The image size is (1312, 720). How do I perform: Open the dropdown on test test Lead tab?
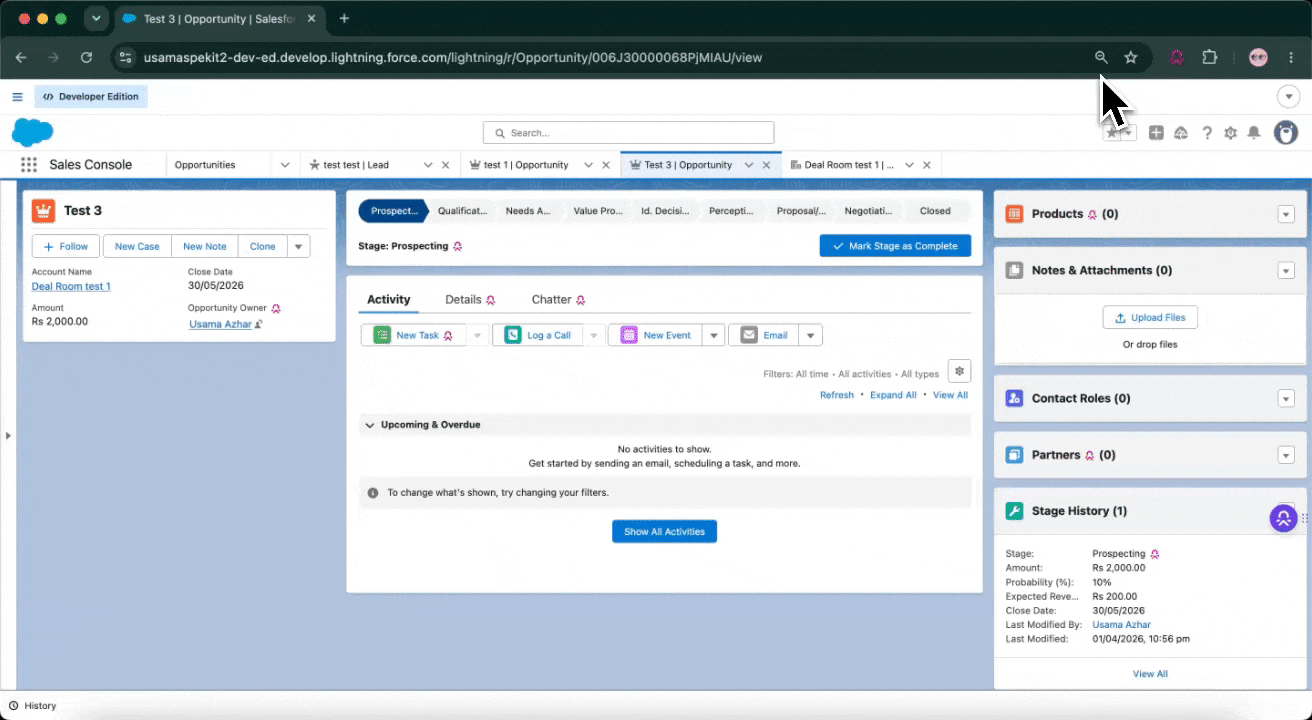[428, 165]
